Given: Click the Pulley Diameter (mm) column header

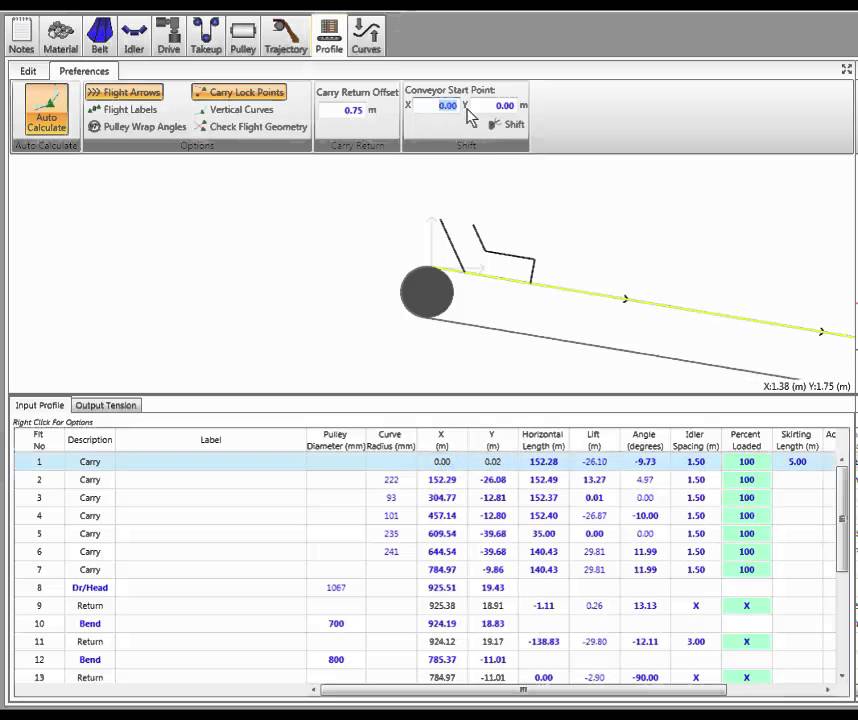Looking at the screenshot, I should (x=336, y=440).
